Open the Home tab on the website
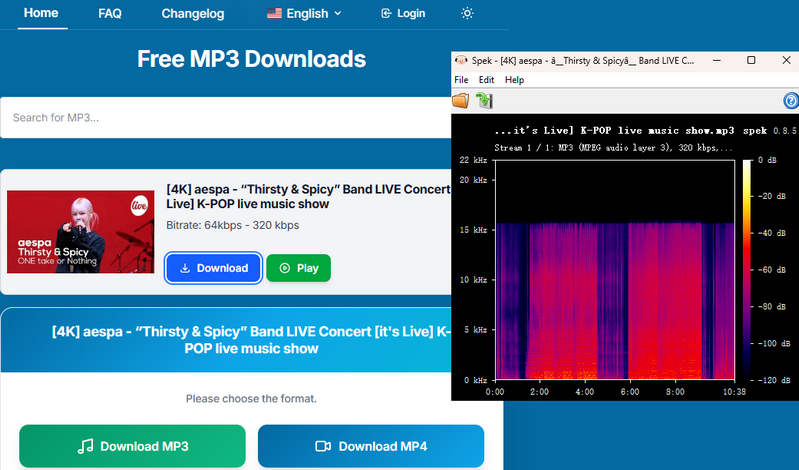 [x=41, y=13]
